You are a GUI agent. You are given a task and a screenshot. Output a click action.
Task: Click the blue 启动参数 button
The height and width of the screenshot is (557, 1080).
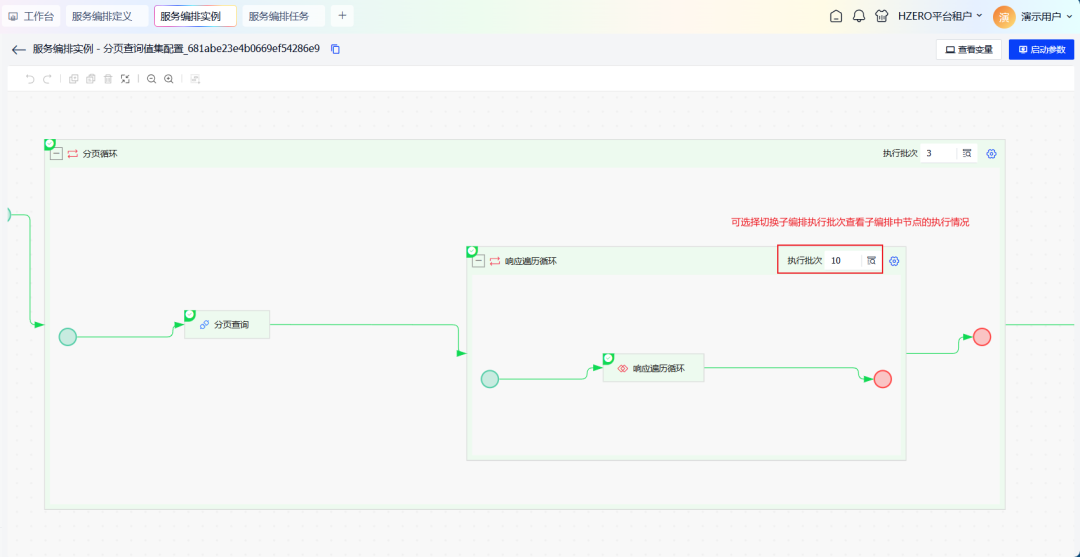click(x=1041, y=49)
